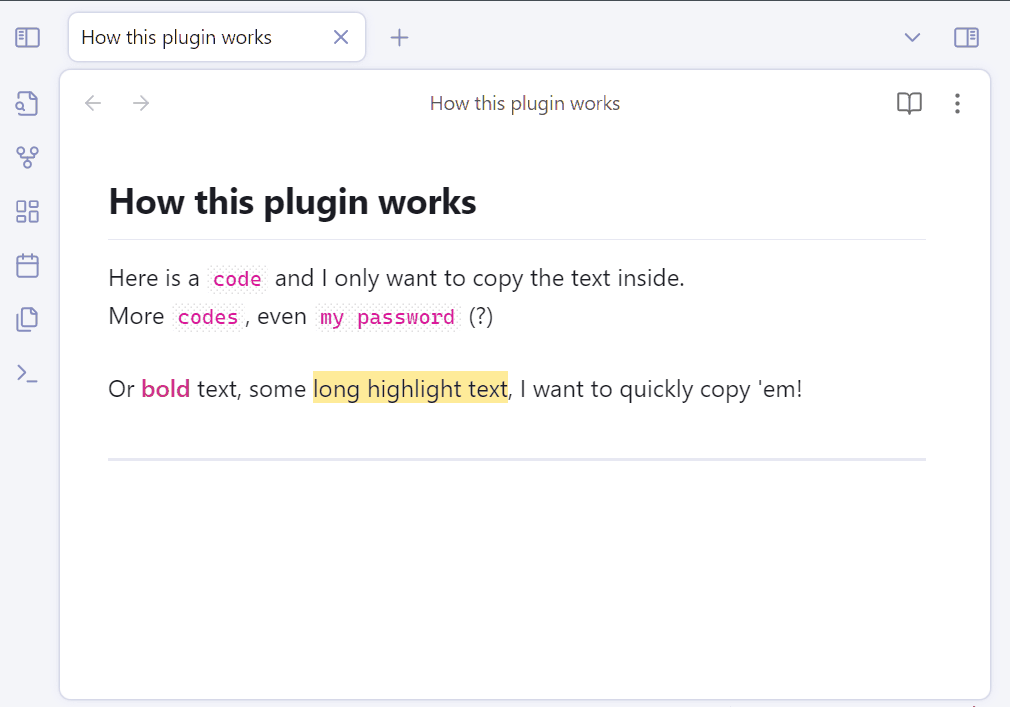The height and width of the screenshot is (707, 1010).
Task: Open the more options three-dot menu
Action: pyautogui.click(x=957, y=103)
